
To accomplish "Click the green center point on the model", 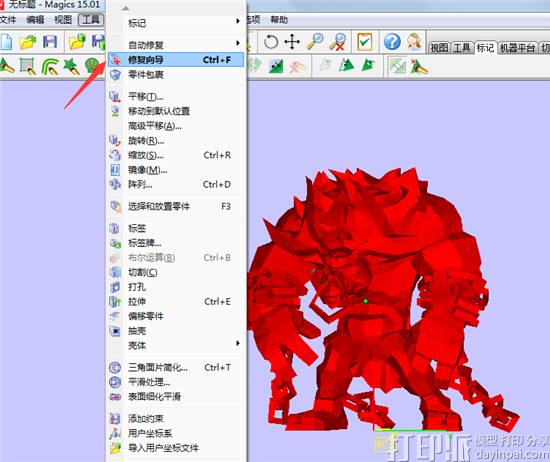I will tap(365, 301).
